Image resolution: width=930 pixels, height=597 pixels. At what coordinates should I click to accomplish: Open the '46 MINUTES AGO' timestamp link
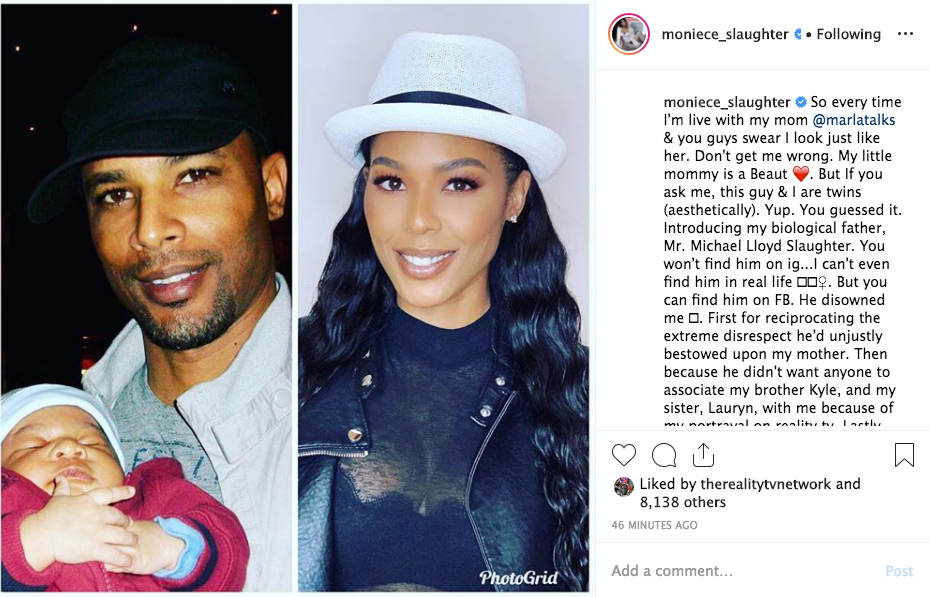tap(654, 525)
